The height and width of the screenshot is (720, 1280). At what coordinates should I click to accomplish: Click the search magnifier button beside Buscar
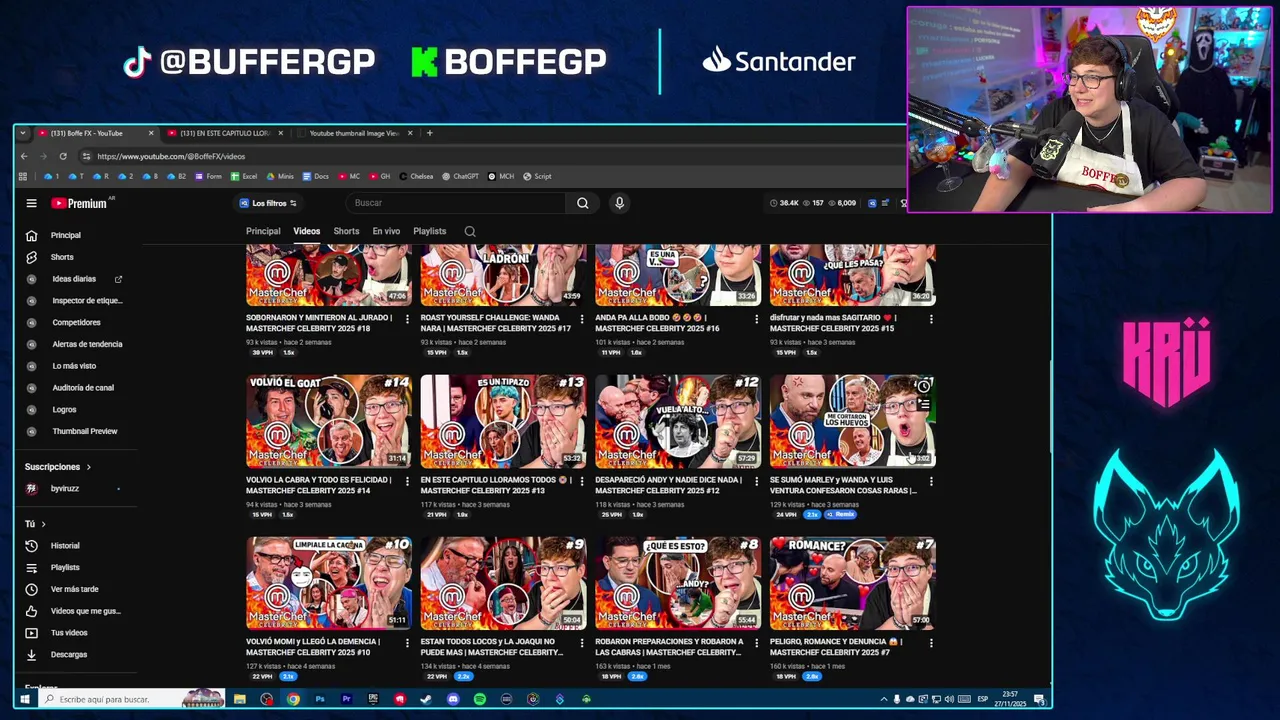[x=582, y=203]
